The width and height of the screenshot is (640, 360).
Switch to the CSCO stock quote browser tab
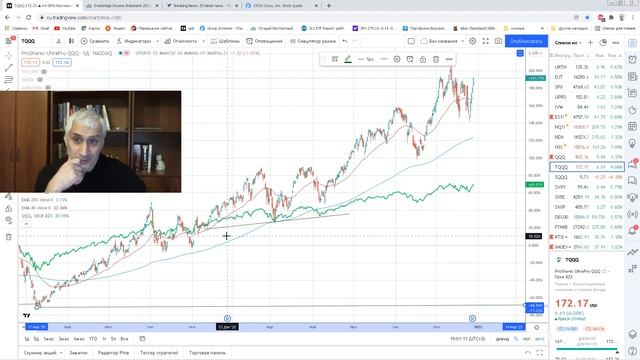(x=282, y=6)
